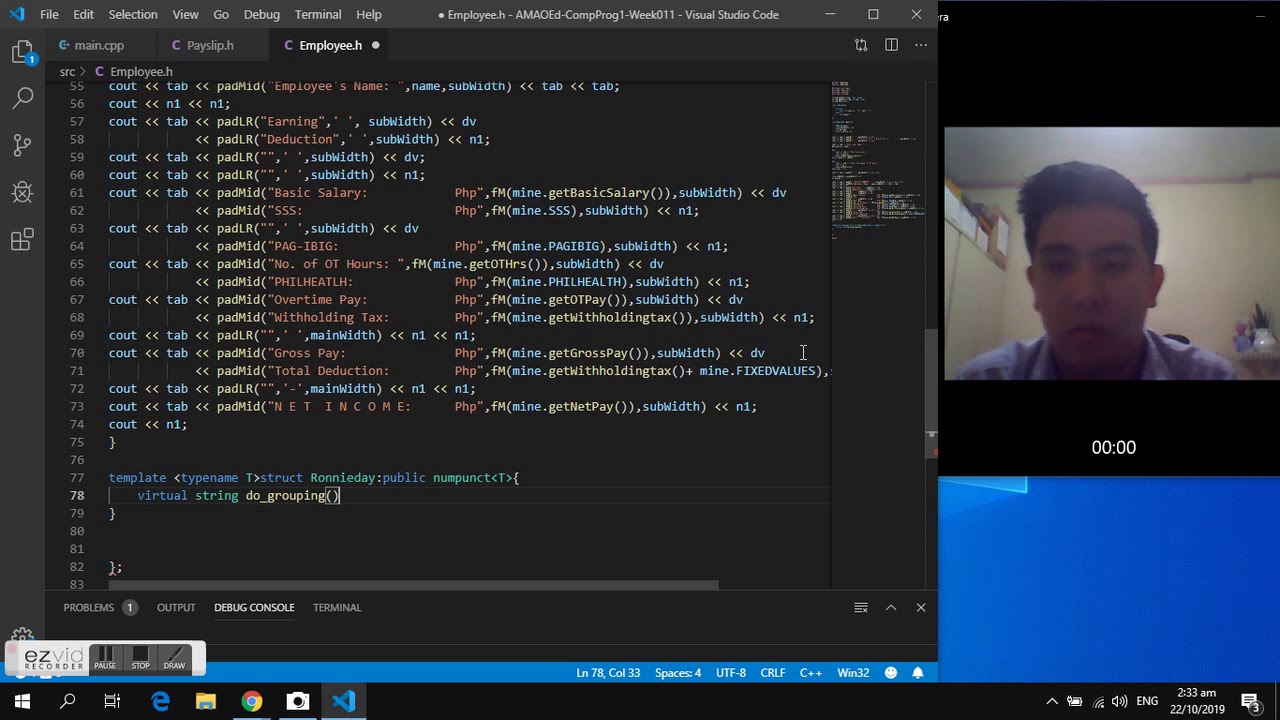The image size is (1280, 720).
Task: Change indentation via Spaces: 4
Action: (x=678, y=673)
